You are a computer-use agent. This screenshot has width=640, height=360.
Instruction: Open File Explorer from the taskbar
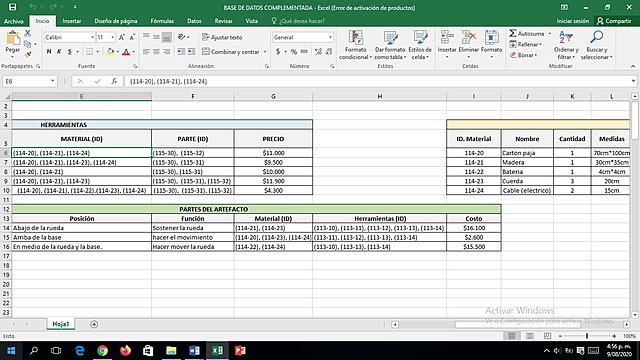(171, 351)
